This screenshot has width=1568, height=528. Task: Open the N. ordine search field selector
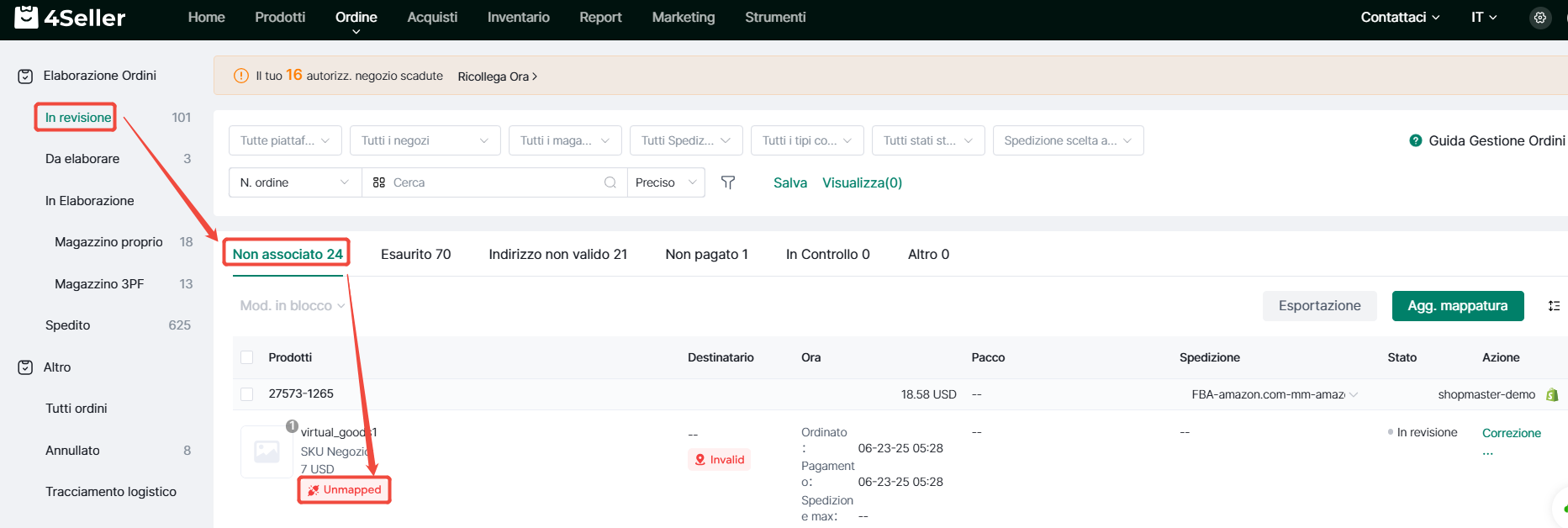pyautogui.click(x=294, y=182)
